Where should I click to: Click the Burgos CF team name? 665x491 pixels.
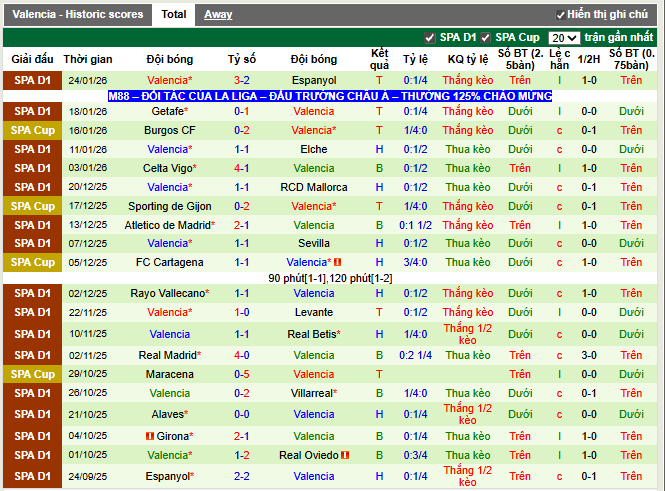pyautogui.click(x=170, y=130)
